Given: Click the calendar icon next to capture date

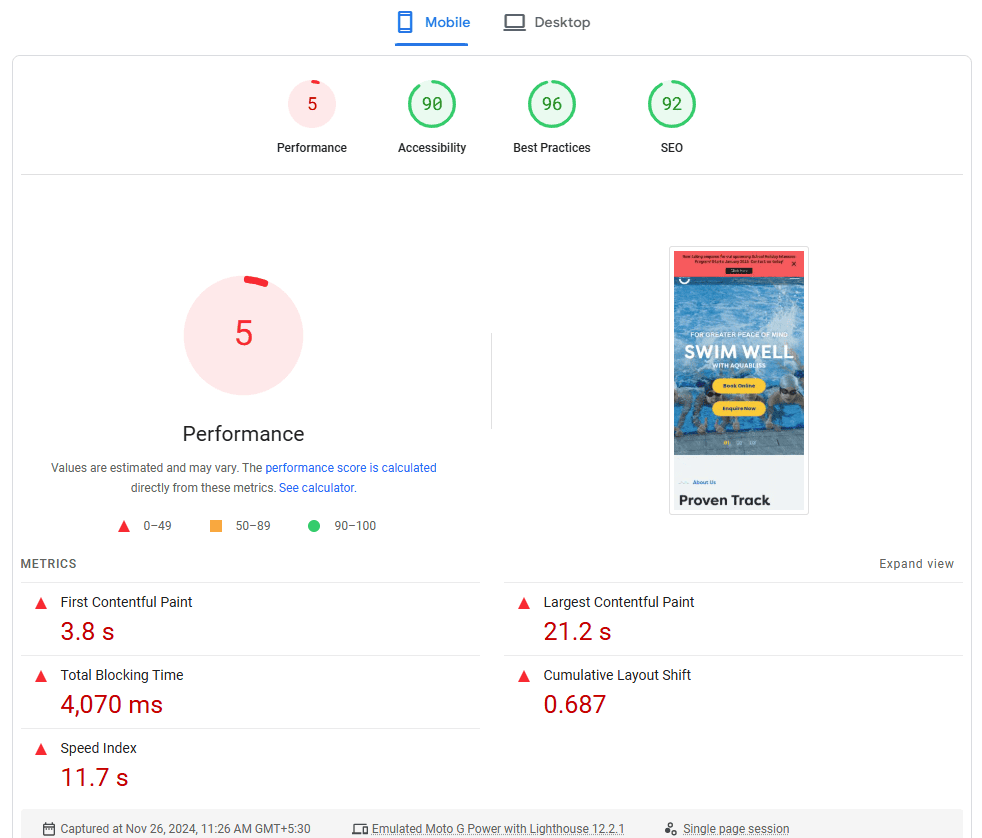Looking at the screenshot, I should [x=49, y=829].
